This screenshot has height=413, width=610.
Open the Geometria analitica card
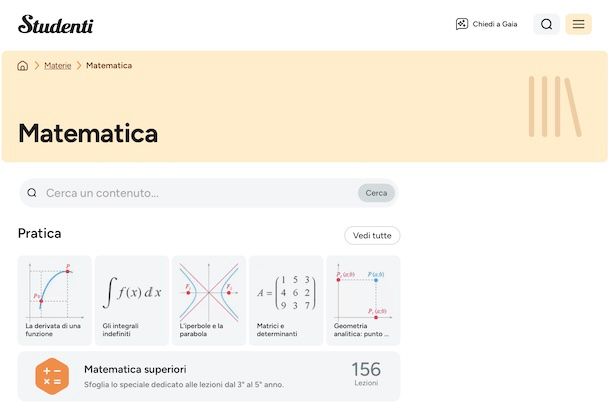(x=363, y=300)
